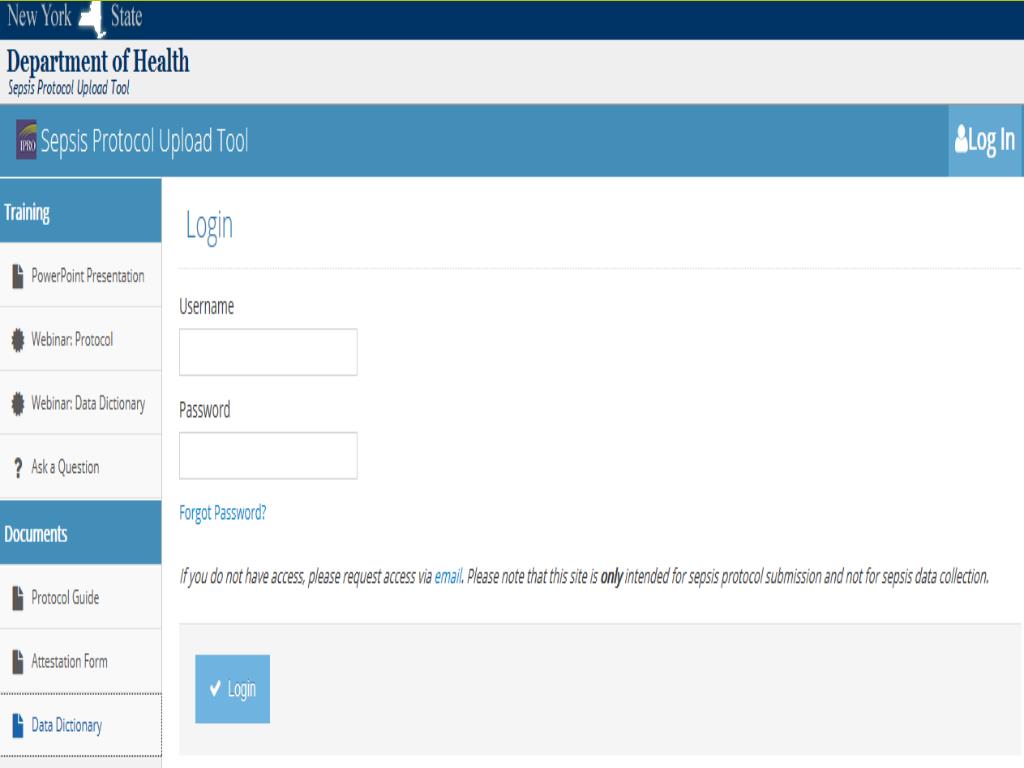Click the Password field label
The width and height of the screenshot is (1024, 768).
point(204,410)
